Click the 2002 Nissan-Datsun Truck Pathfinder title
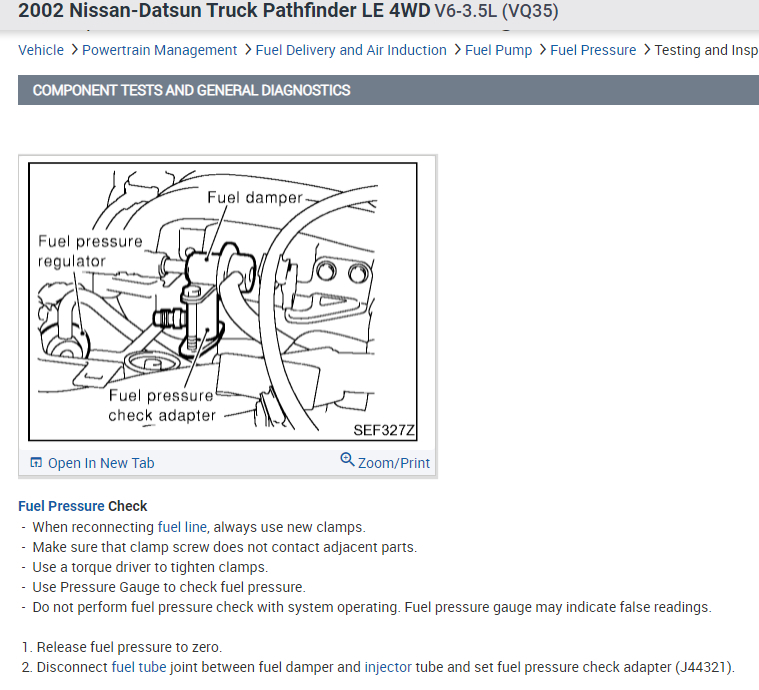This screenshot has width=759, height=690. (288, 11)
